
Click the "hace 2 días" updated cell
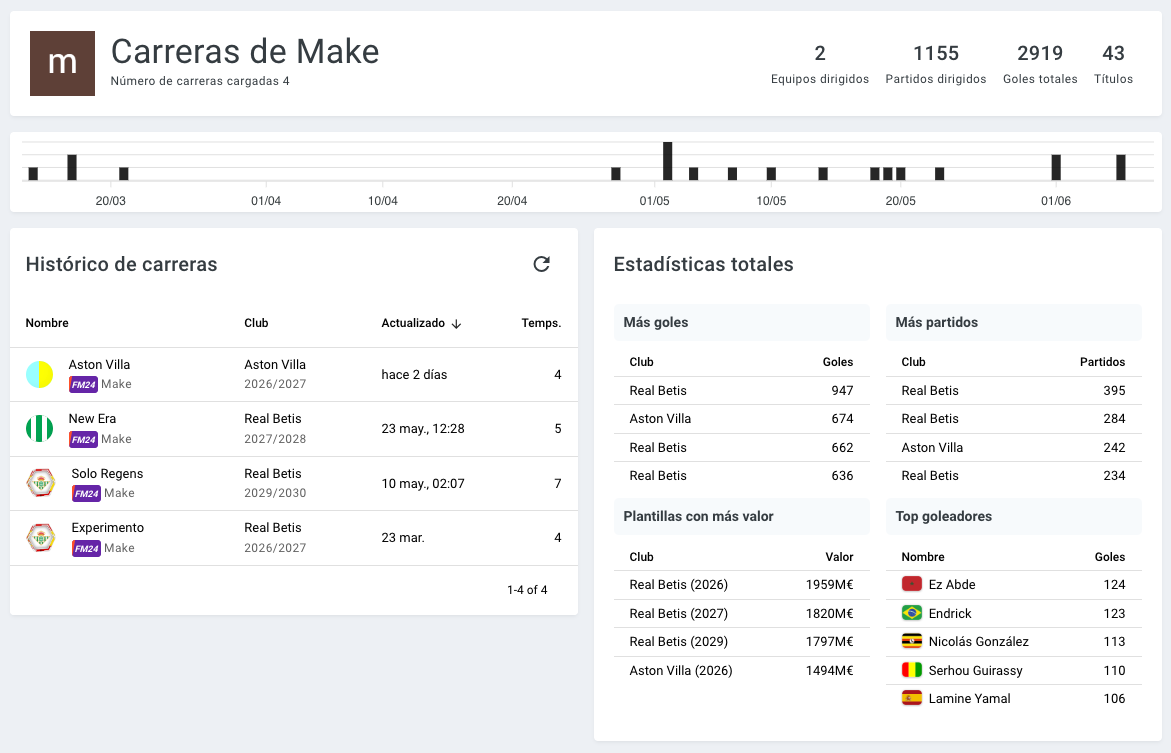(414, 374)
